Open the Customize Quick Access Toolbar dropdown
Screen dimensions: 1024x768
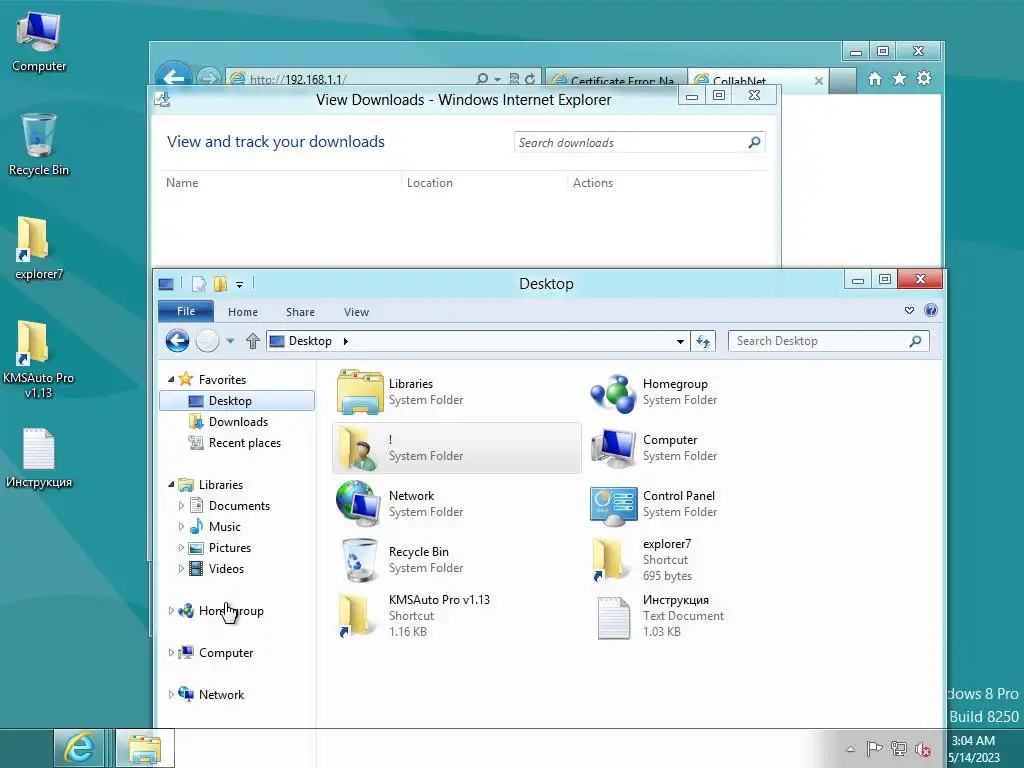click(240, 285)
